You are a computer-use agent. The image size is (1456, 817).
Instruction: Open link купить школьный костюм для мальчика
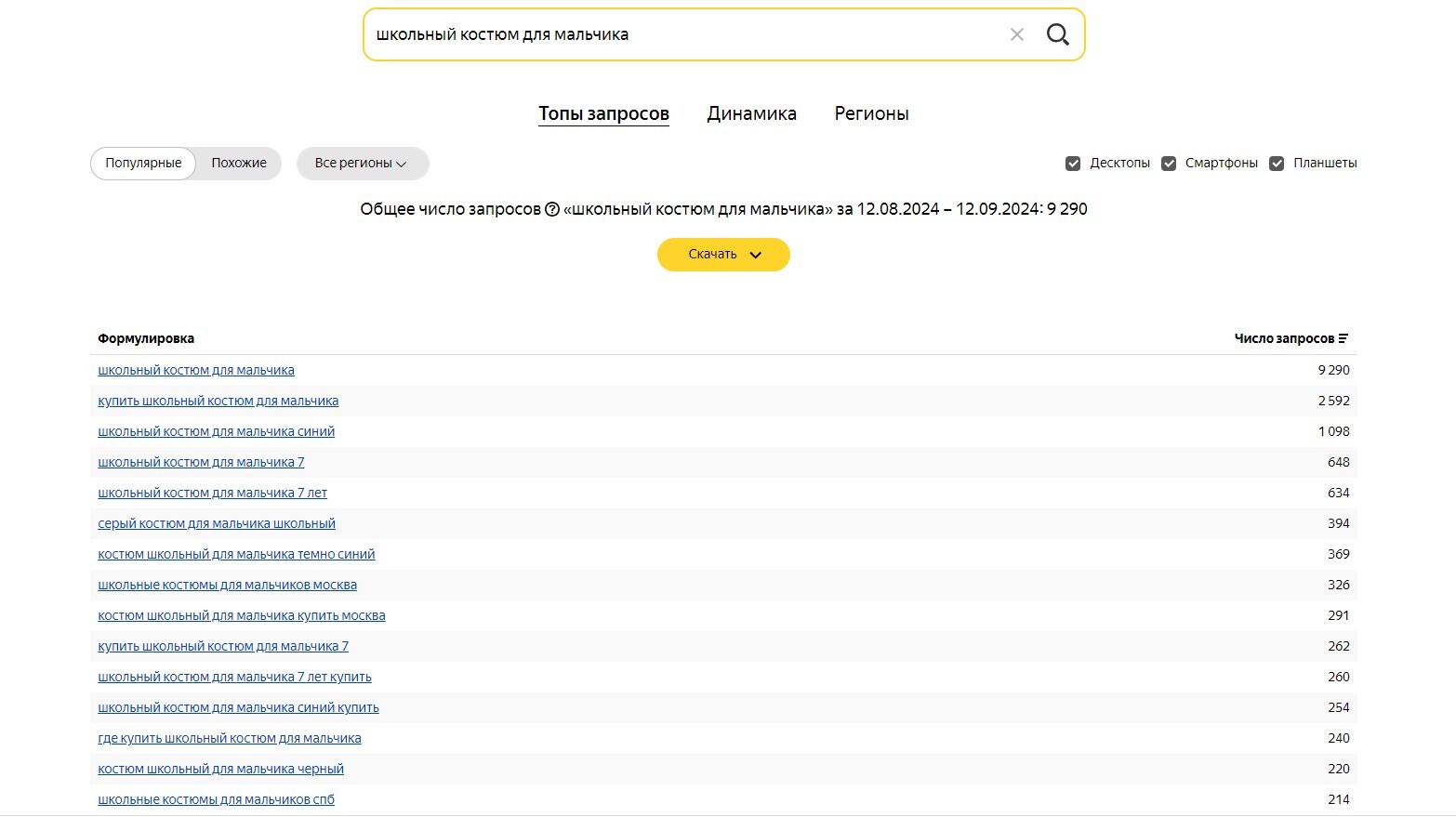coord(218,401)
